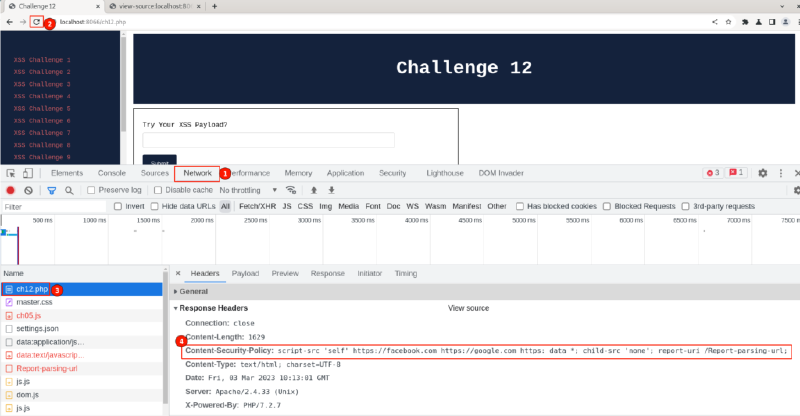Toggle the device toolbar icon
Viewport: 800px width, 416px height.
click(30, 173)
